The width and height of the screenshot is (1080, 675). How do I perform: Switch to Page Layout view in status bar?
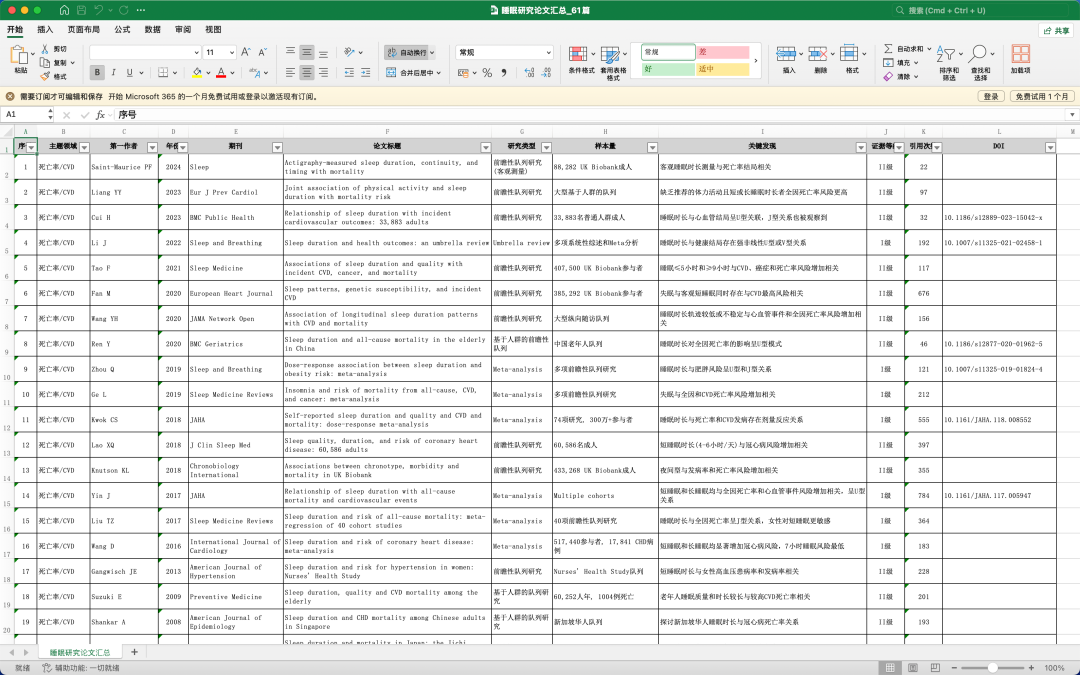pos(913,667)
